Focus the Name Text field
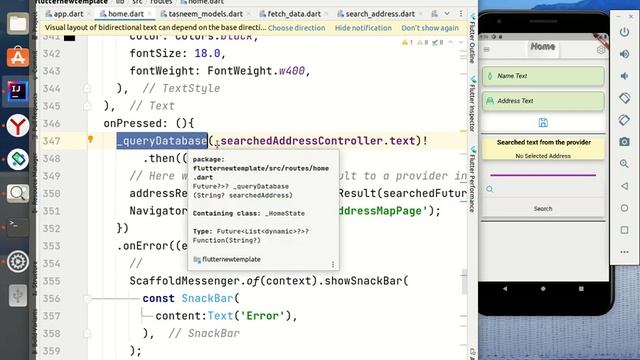640x360 pixels. [x=543, y=76]
